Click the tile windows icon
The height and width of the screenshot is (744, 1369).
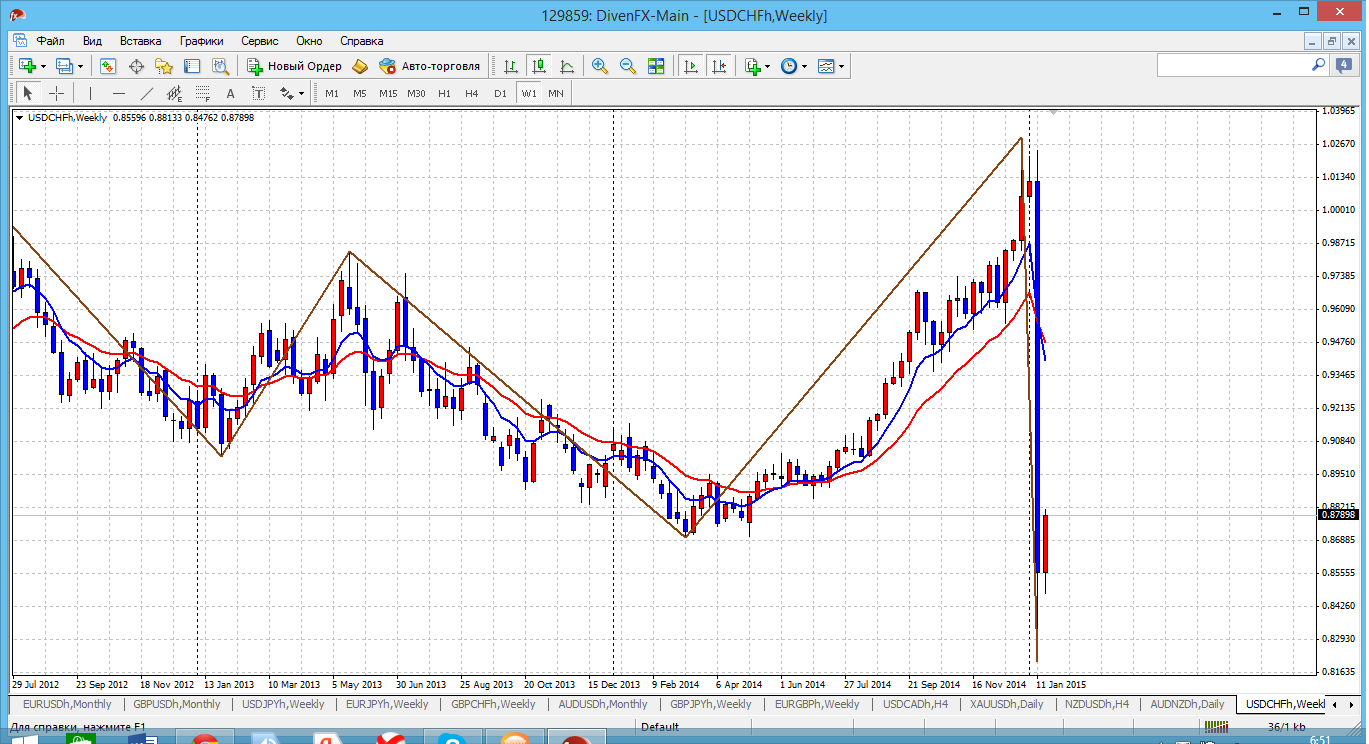click(656, 66)
